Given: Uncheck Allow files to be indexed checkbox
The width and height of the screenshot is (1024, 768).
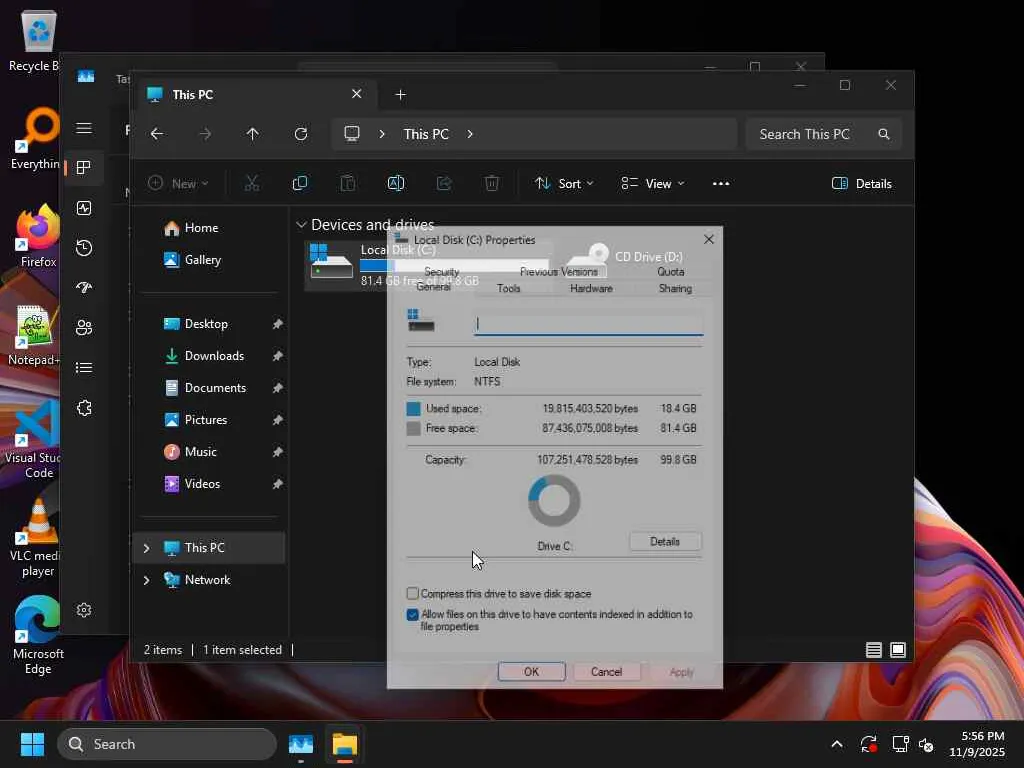Looking at the screenshot, I should point(413,615).
